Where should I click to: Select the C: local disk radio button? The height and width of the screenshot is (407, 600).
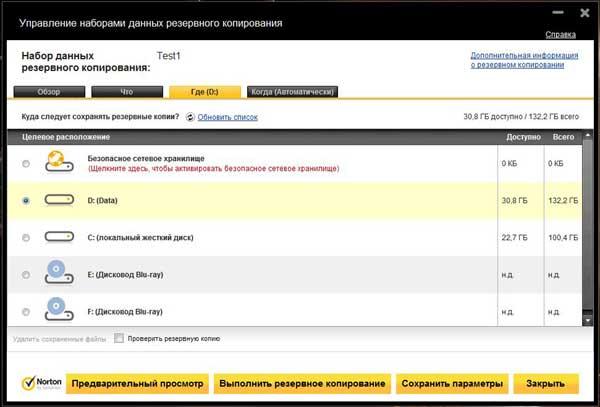click(x=26, y=238)
